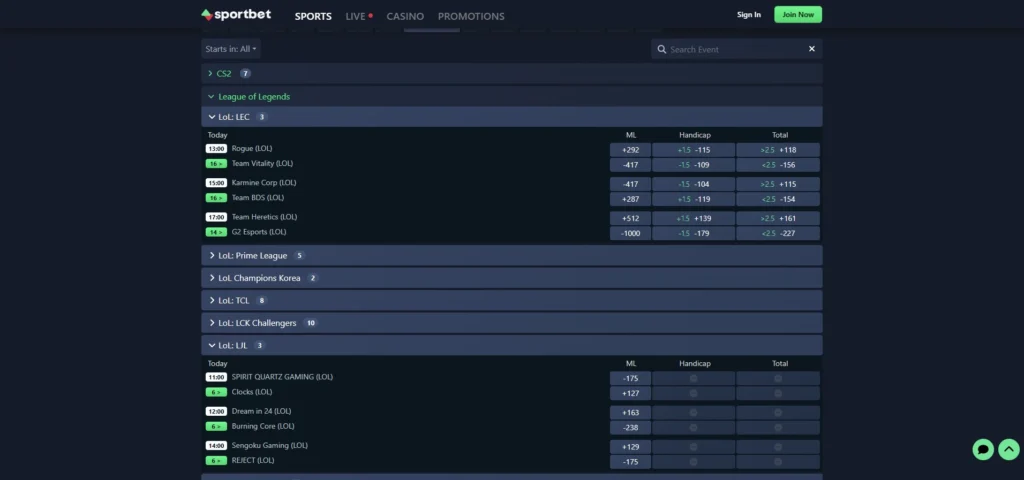Focus the Search Event field
Image resolution: width=1024 pixels, height=480 pixels.
737,49
